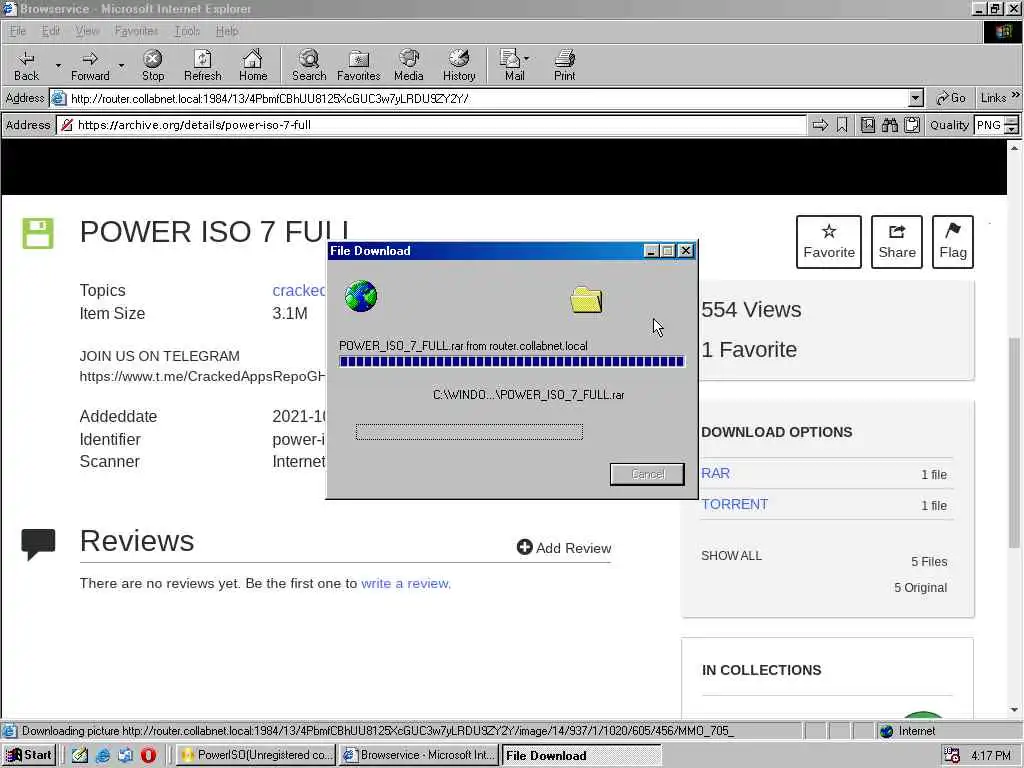1024x768 pixels.
Task: Switch to the PowerISO taskbar button
Action: [x=255, y=755]
